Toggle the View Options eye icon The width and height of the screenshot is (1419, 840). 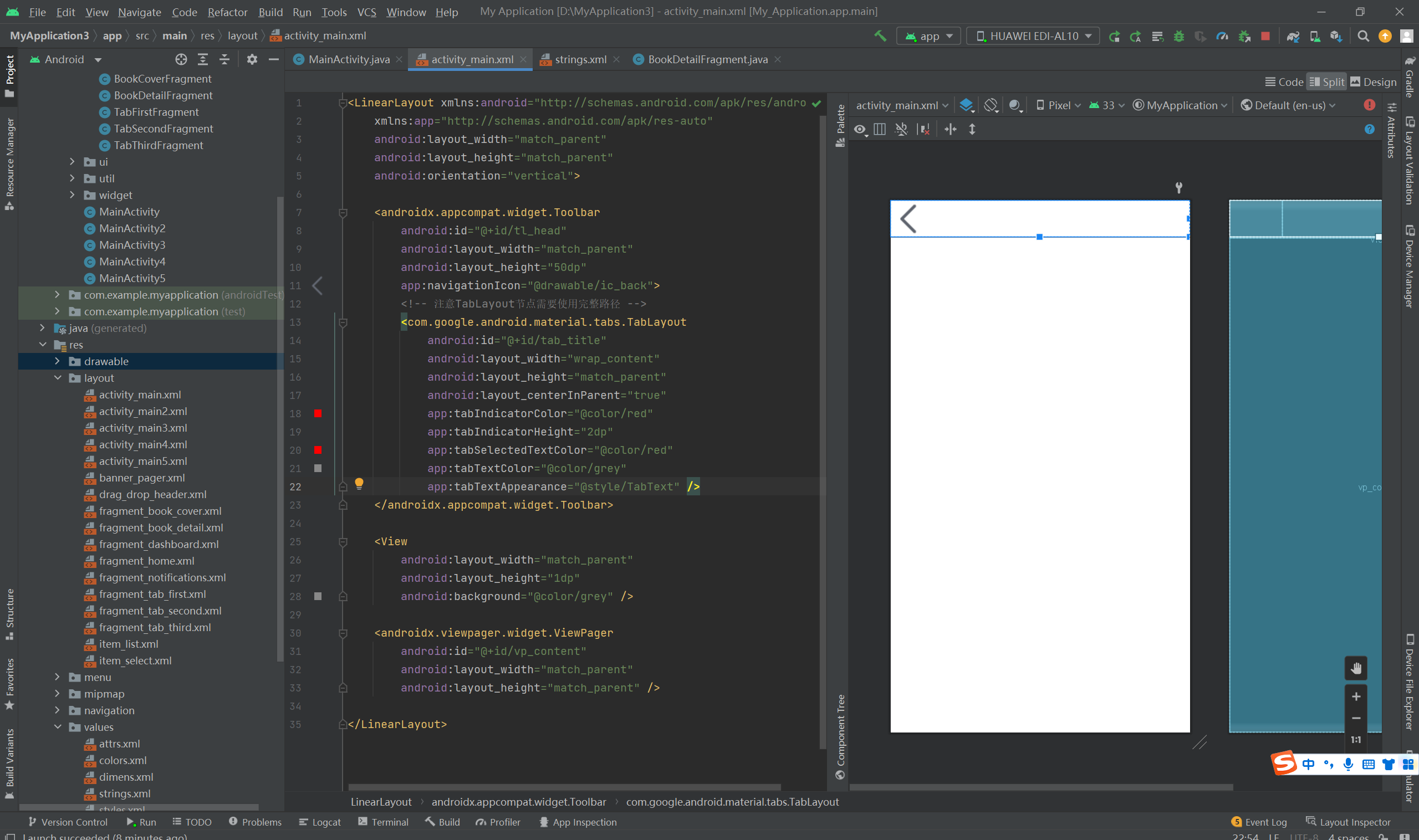(860, 130)
